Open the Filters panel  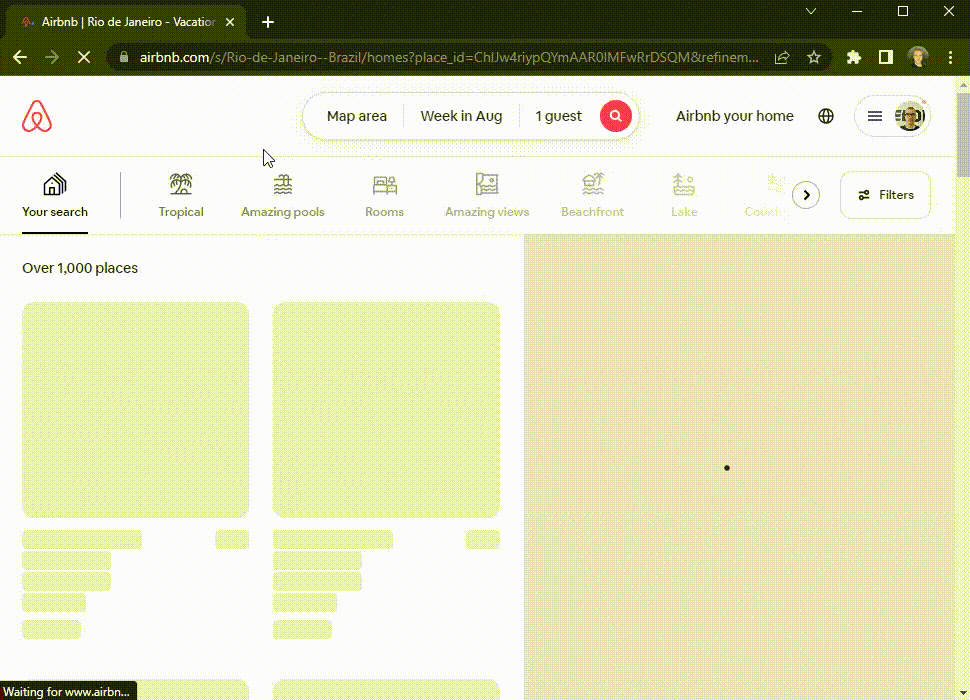(885, 195)
